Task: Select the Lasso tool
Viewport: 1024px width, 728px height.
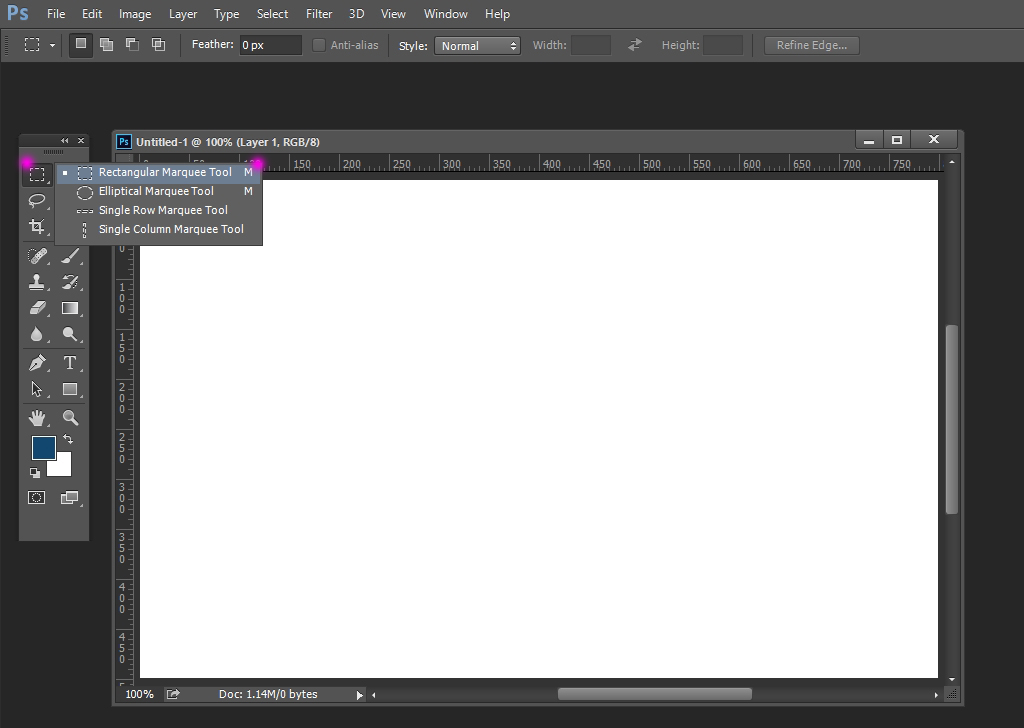Action: (37, 200)
